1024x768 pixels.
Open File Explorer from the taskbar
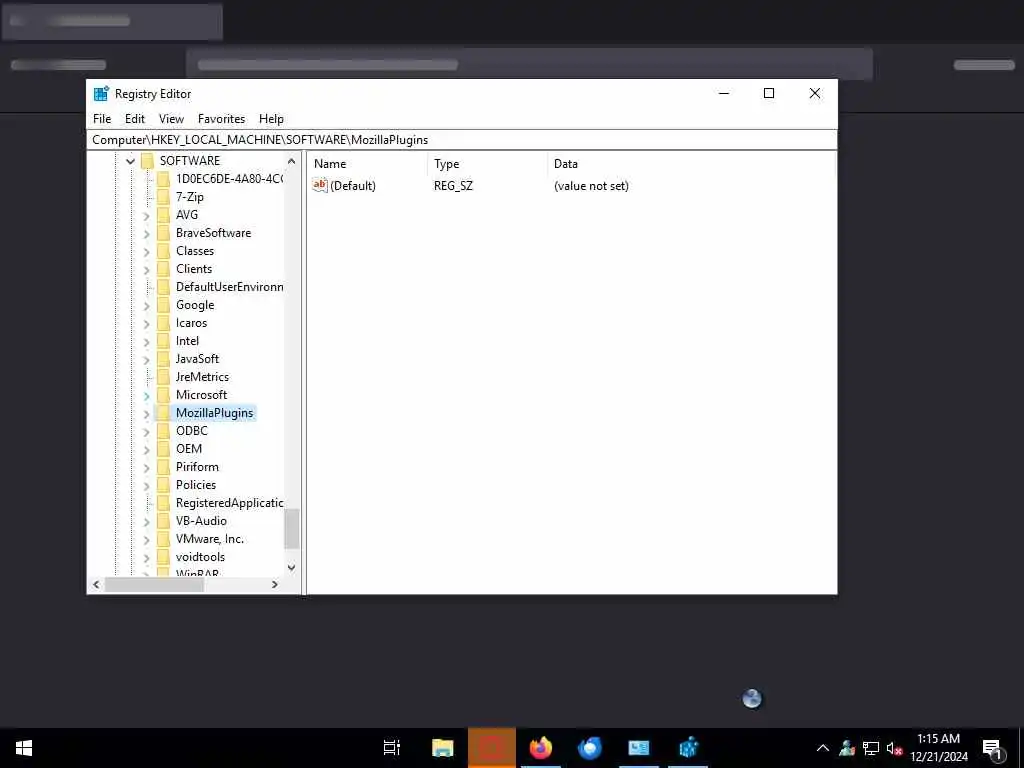[x=443, y=748]
